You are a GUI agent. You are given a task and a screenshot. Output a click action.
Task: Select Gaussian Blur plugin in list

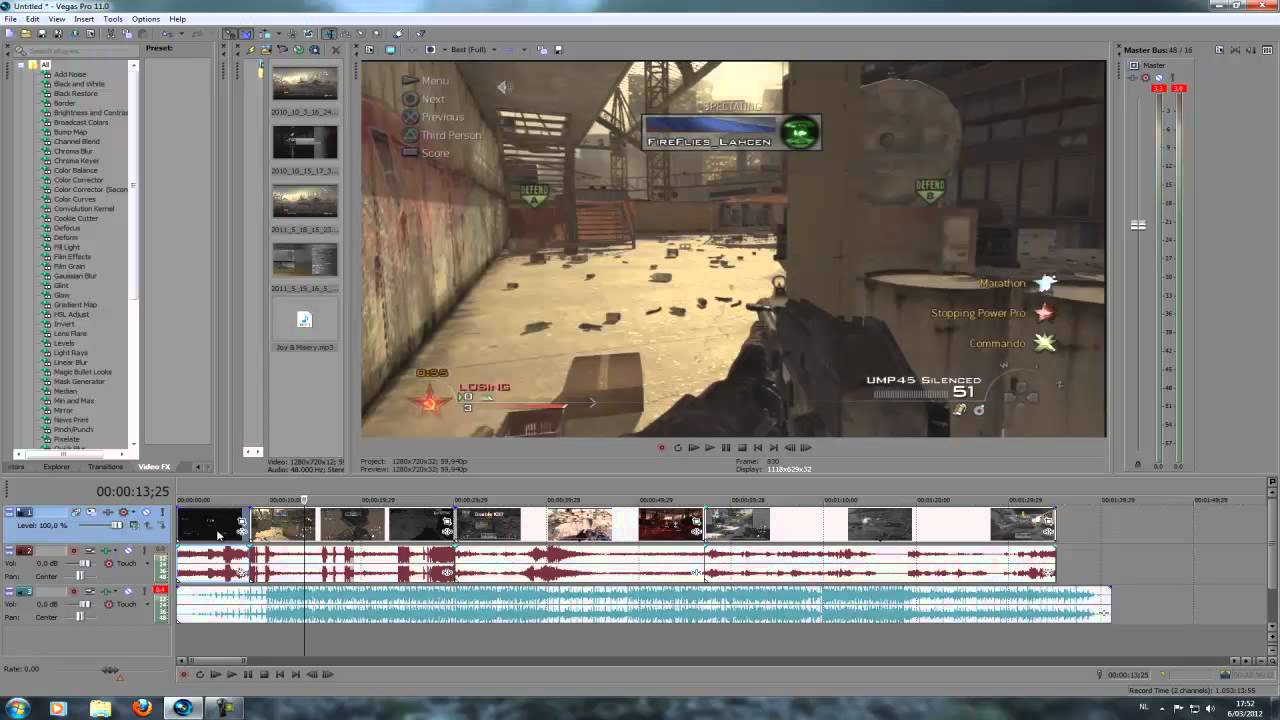click(75, 276)
